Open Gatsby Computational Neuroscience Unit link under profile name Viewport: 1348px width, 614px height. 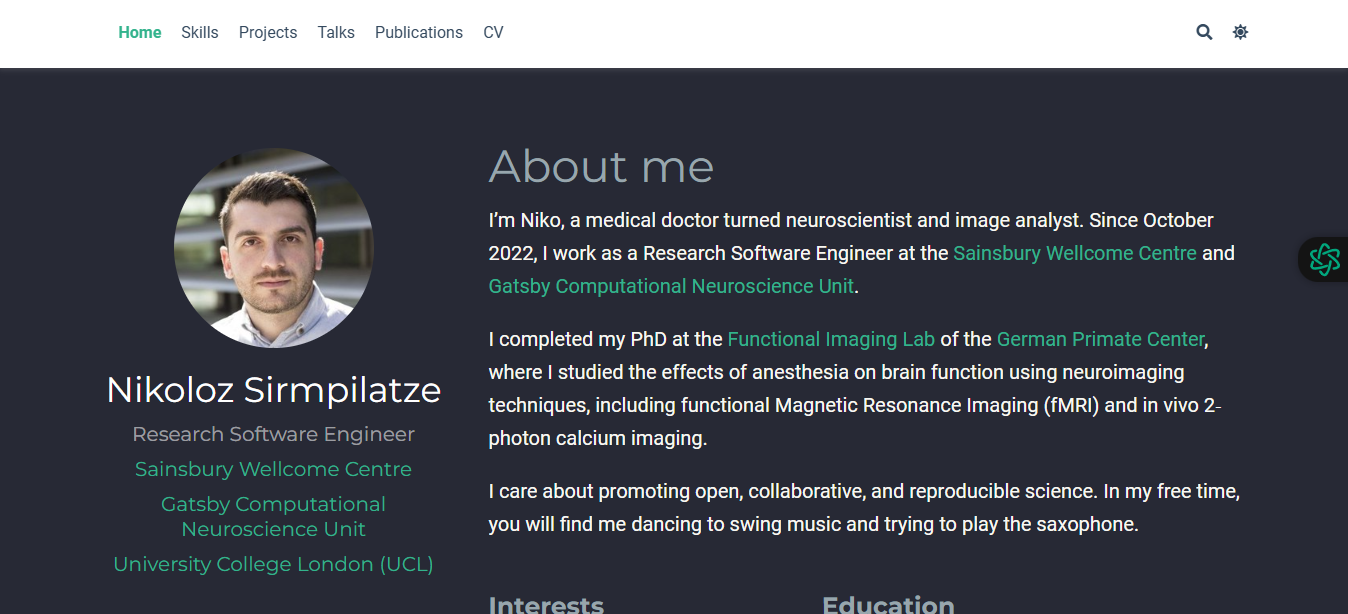coord(273,517)
